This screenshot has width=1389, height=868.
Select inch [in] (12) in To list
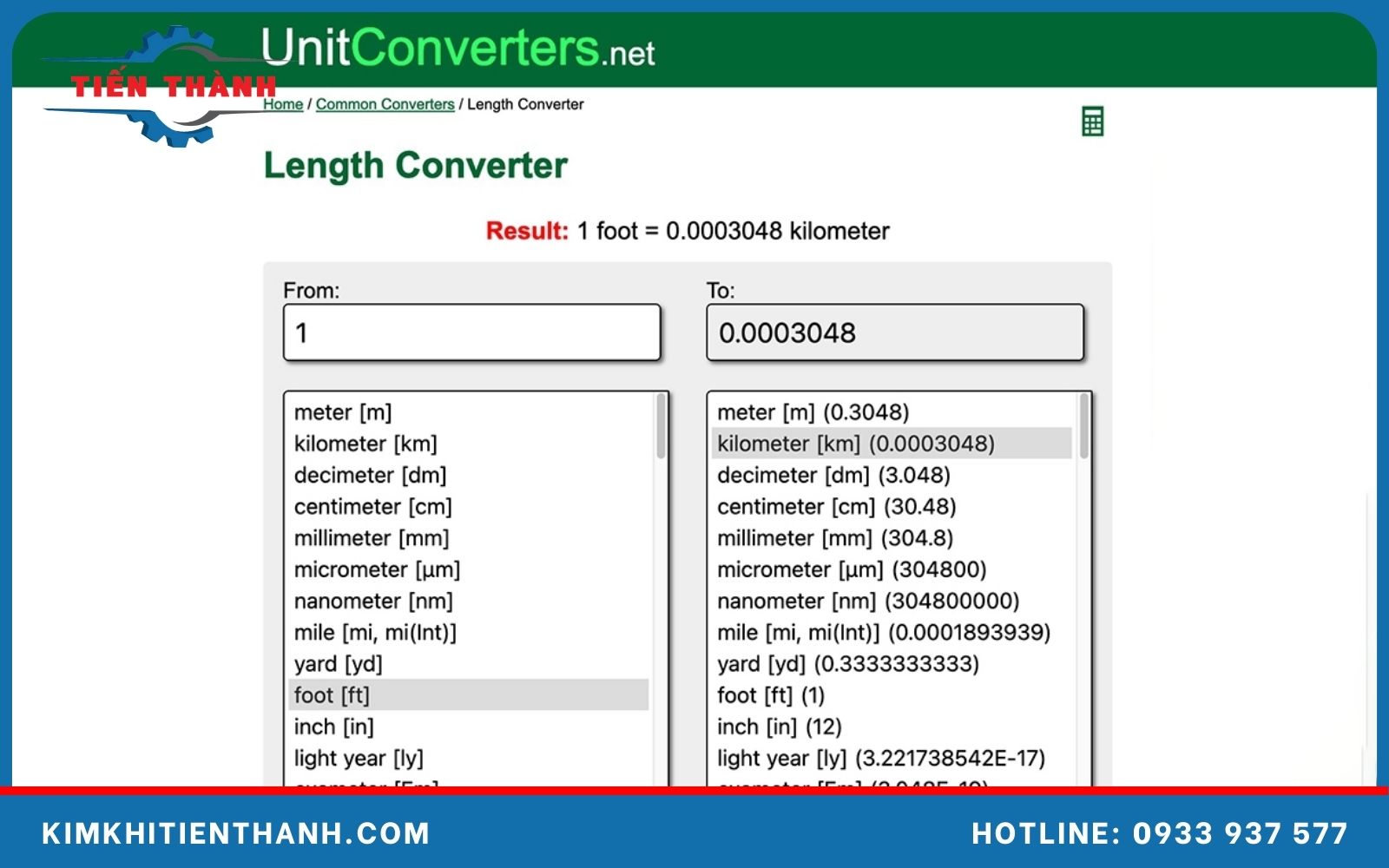[779, 727]
